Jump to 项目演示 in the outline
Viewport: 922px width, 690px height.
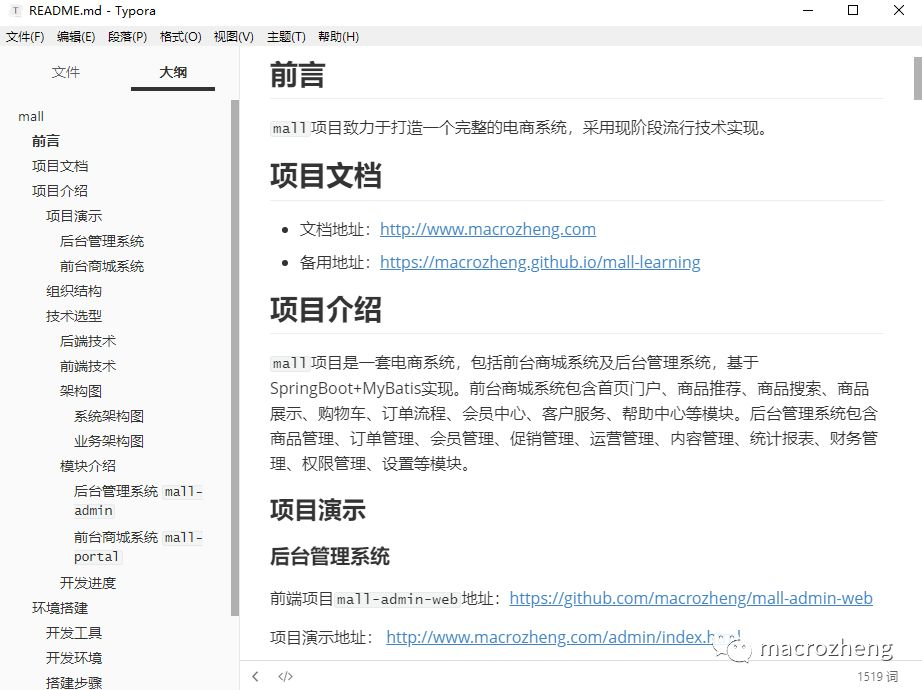coord(74,216)
